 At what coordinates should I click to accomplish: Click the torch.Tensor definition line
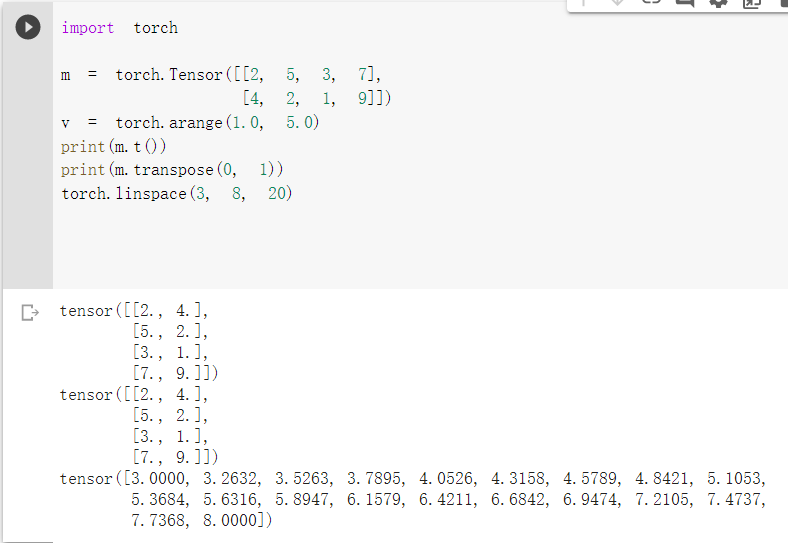[x=220, y=75]
